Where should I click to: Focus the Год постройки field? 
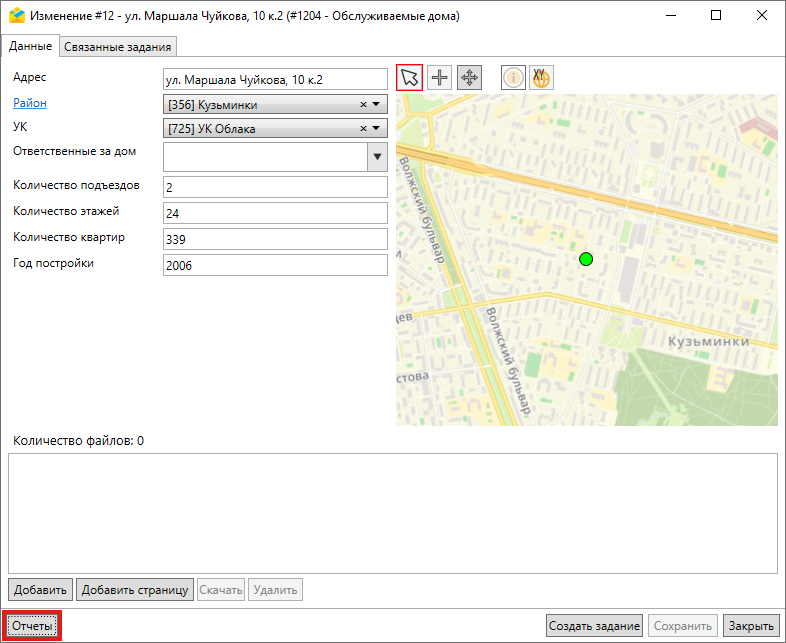pos(274,265)
